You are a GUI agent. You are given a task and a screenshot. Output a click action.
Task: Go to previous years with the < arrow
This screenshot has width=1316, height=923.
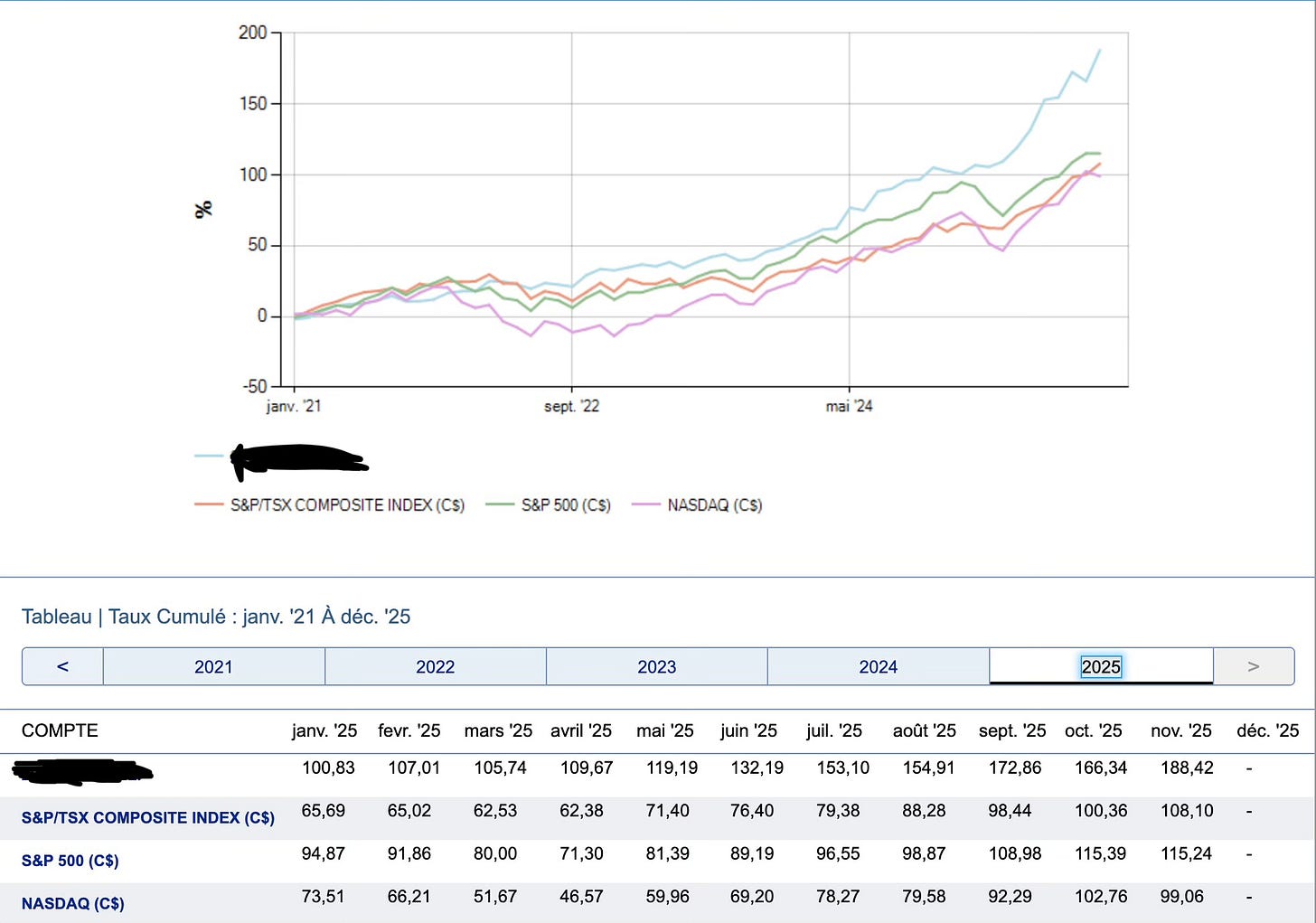pyautogui.click(x=62, y=666)
